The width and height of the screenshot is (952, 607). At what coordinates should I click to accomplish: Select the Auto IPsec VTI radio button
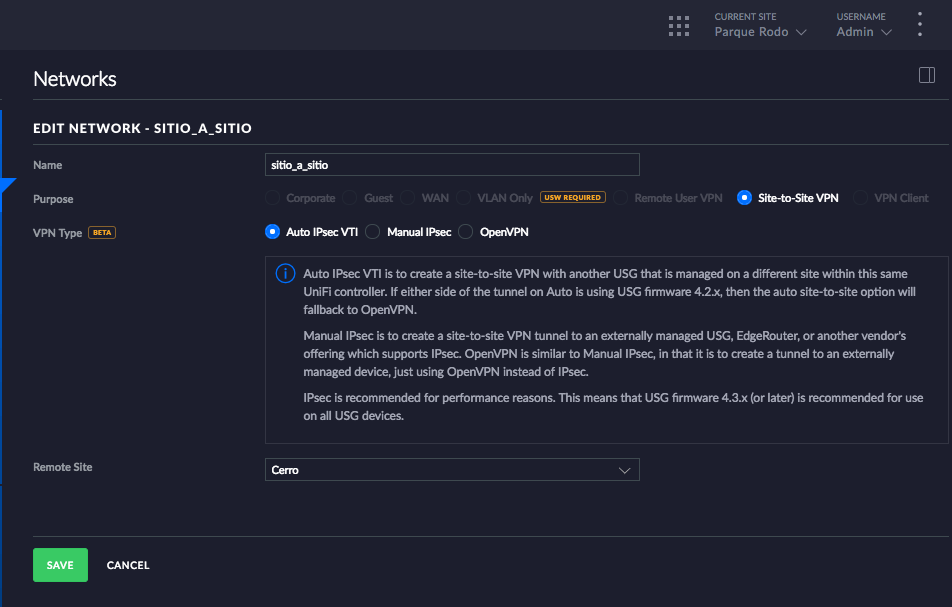click(x=272, y=232)
